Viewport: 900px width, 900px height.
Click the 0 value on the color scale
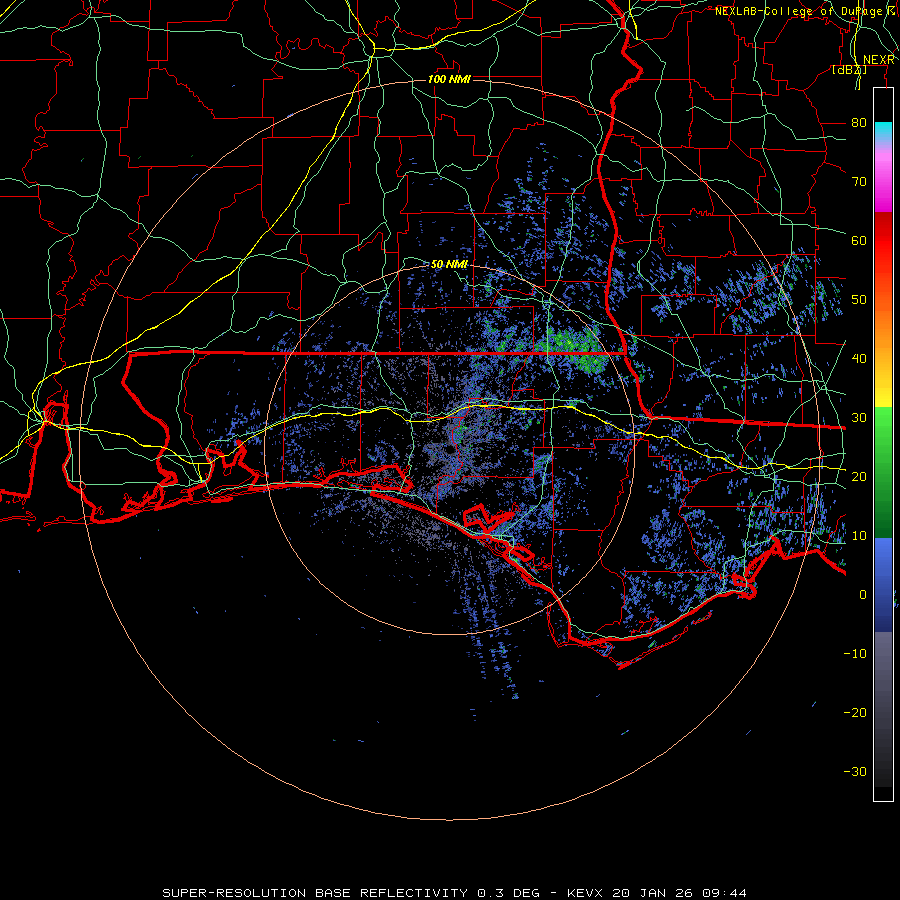pyautogui.click(x=863, y=595)
